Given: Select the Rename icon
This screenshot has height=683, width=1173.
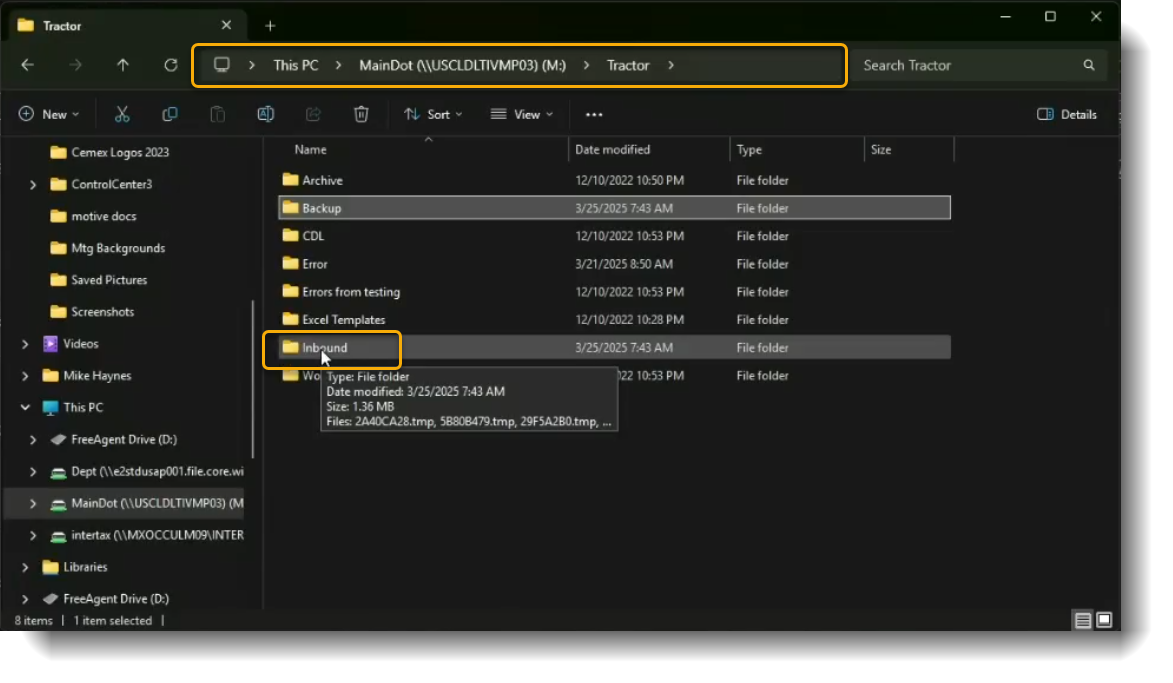Looking at the screenshot, I should coord(265,113).
